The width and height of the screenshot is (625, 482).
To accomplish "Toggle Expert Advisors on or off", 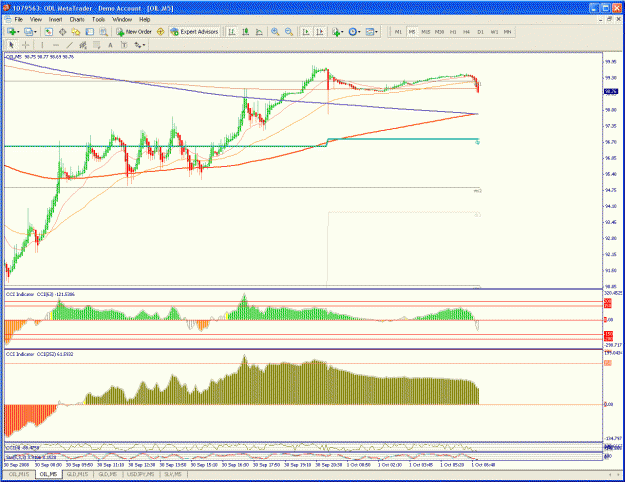I will (195, 32).
